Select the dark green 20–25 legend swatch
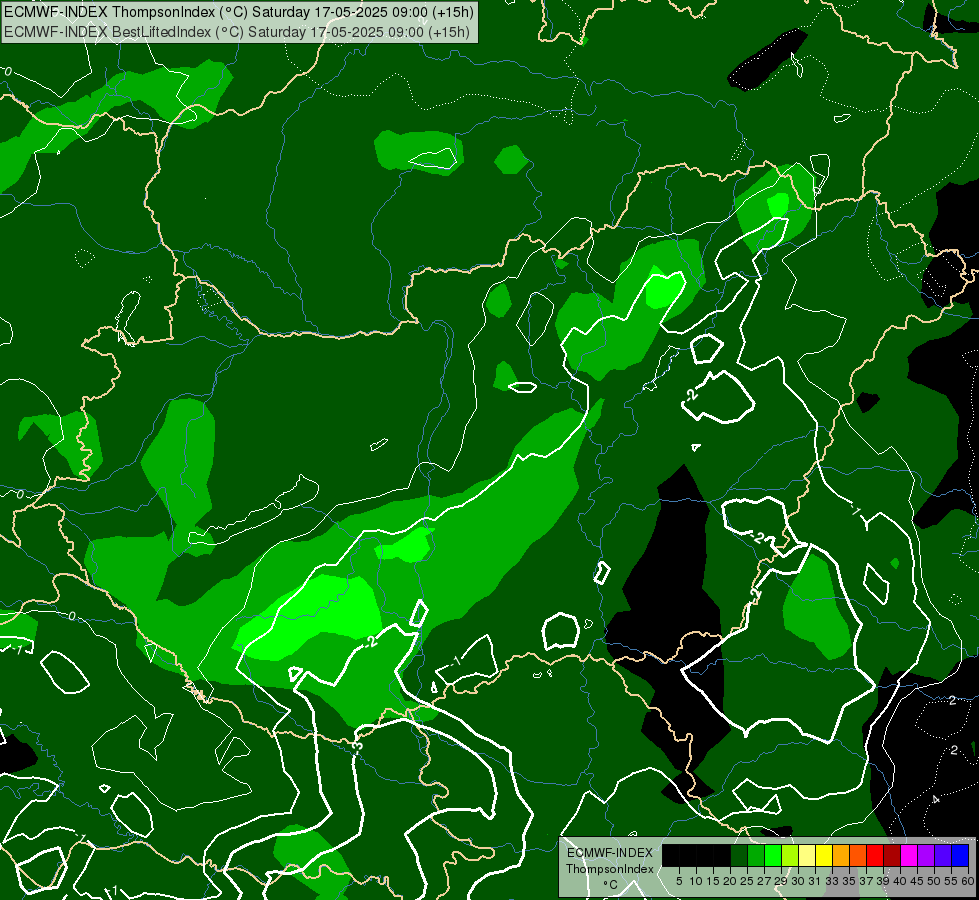The height and width of the screenshot is (900, 979). (739, 855)
